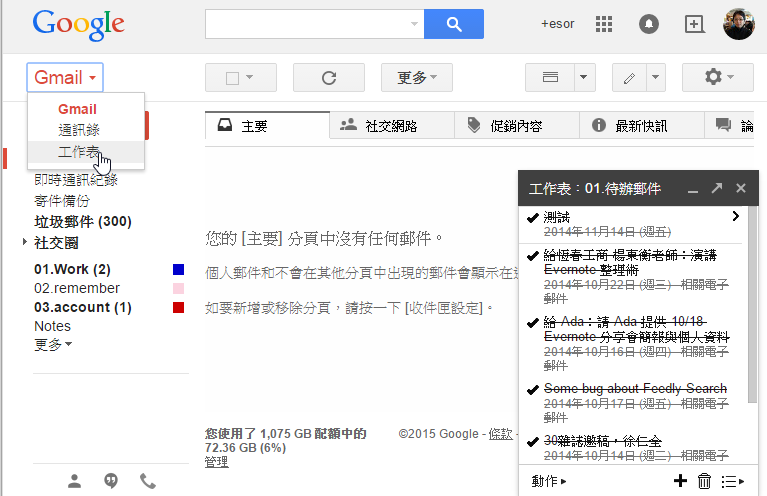Screen dimensions: 767x496
Task: Open the Gmail dropdown button
Action: coord(65,77)
